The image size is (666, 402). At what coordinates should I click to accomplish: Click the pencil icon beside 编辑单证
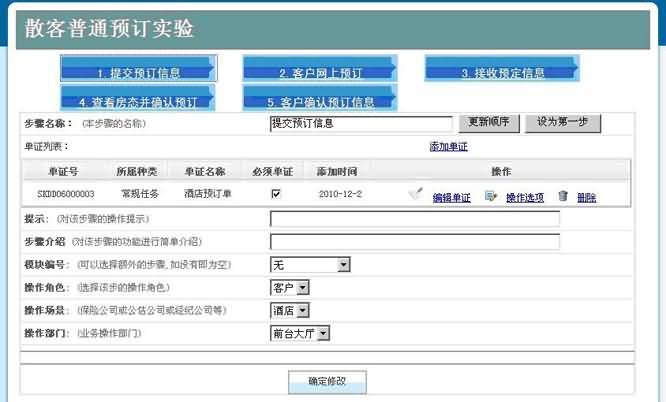[x=416, y=195]
